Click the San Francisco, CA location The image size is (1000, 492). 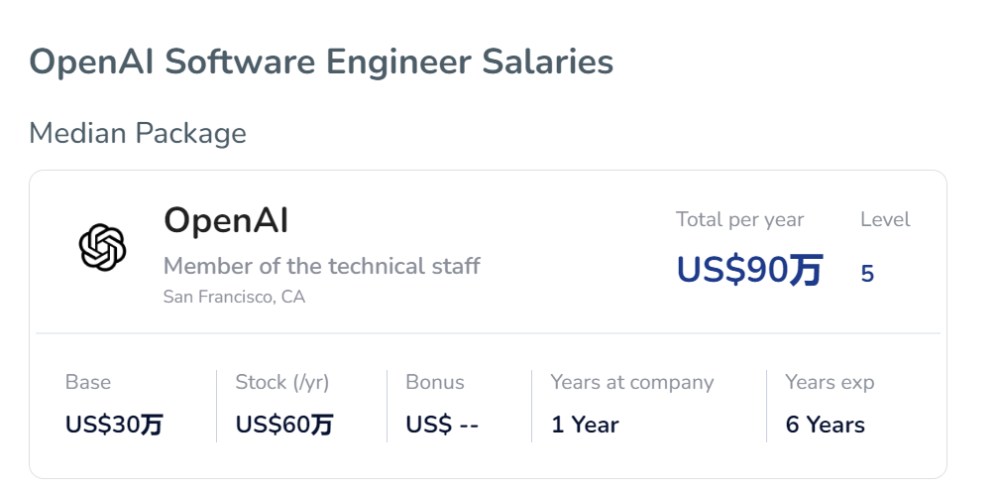234,297
